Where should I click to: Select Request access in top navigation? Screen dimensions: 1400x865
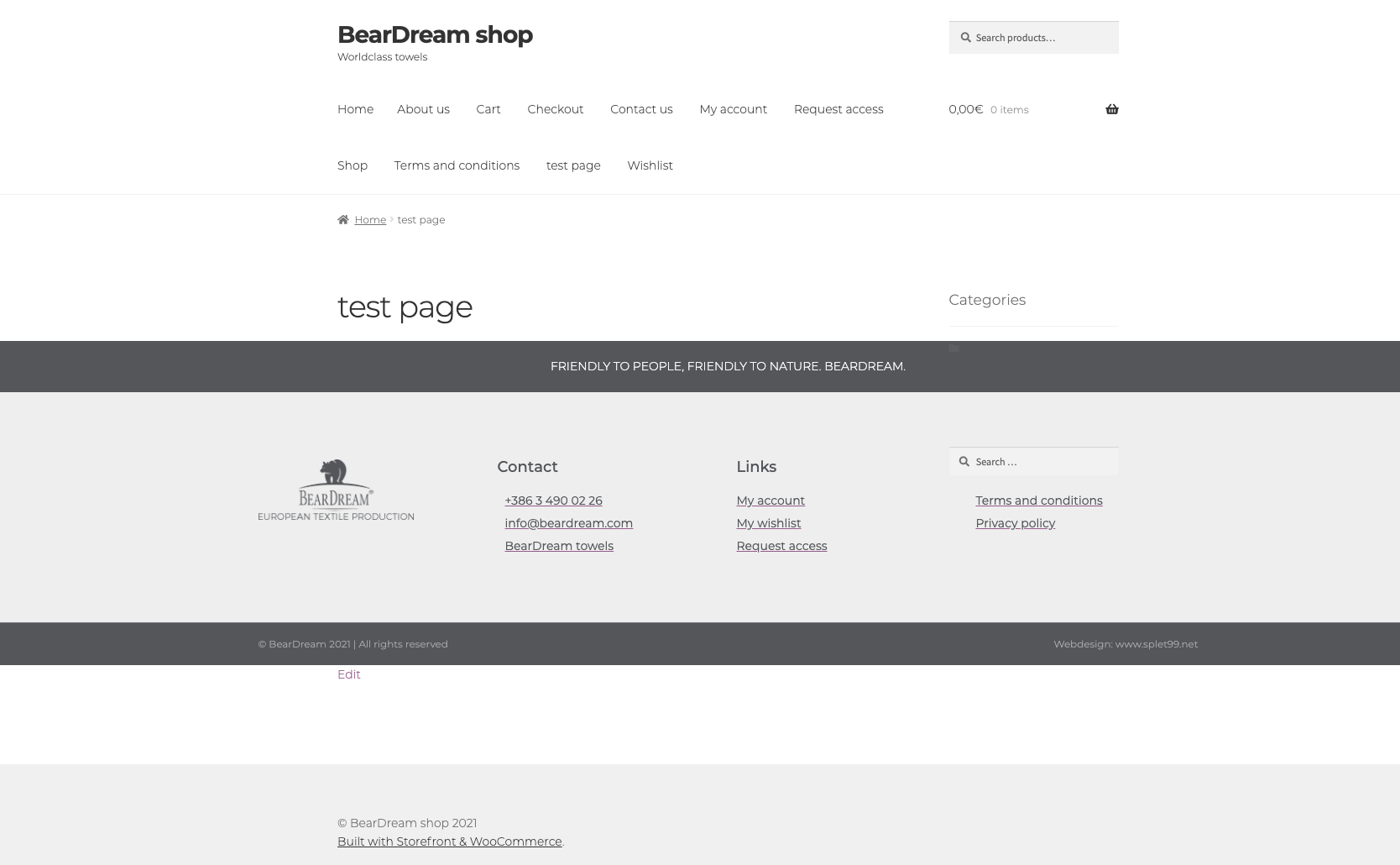point(838,109)
